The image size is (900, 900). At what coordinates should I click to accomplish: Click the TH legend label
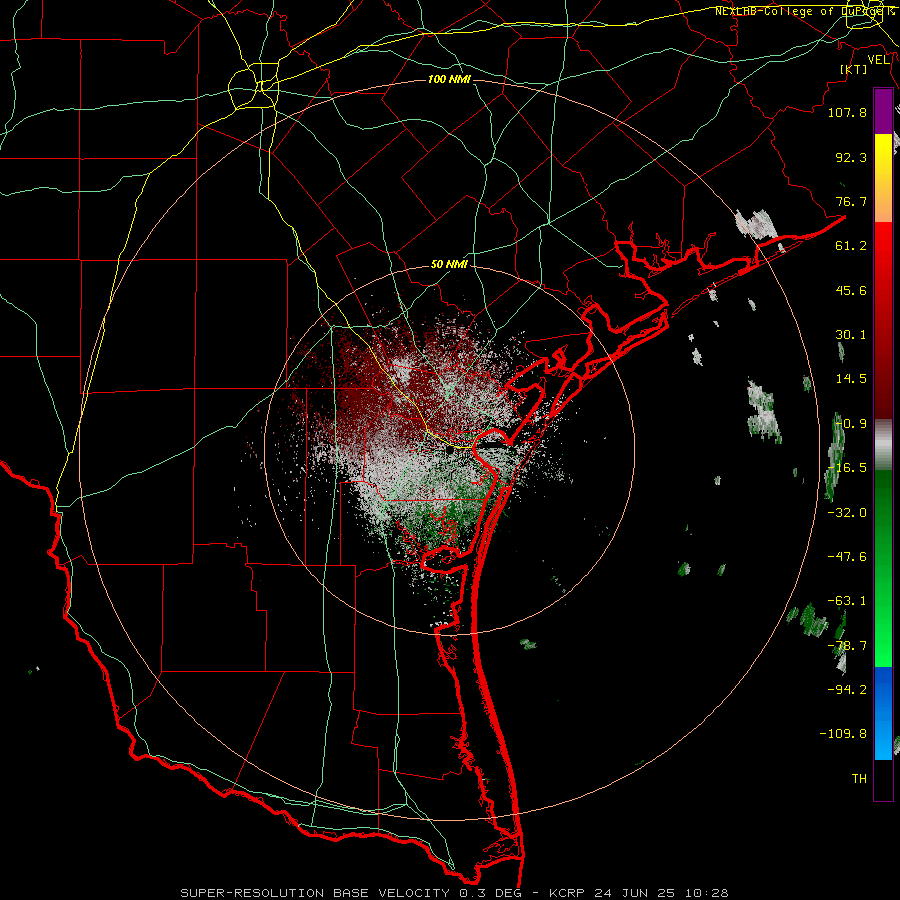coord(859,779)
